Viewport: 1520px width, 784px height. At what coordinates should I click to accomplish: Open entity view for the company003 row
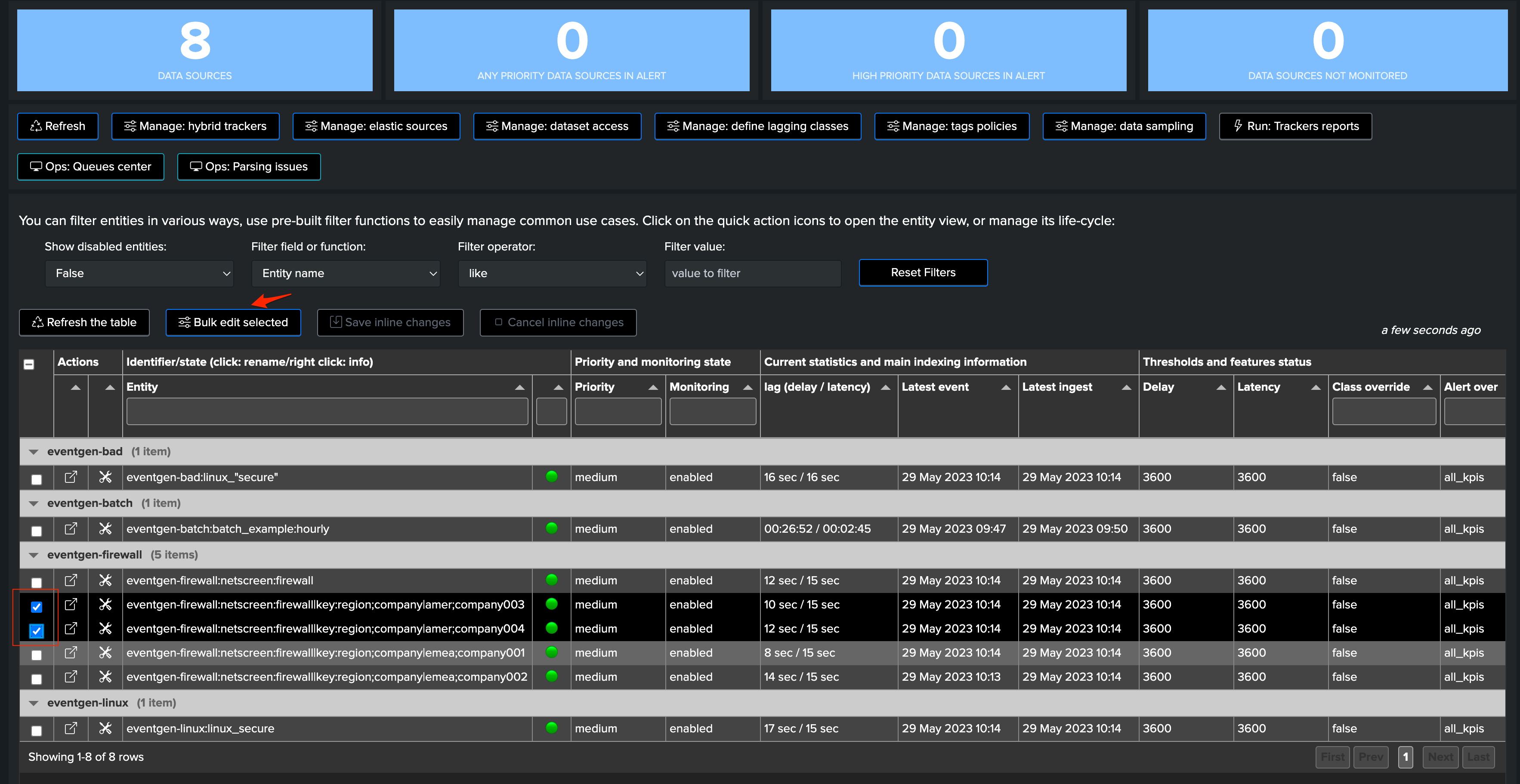click(71, 605)
